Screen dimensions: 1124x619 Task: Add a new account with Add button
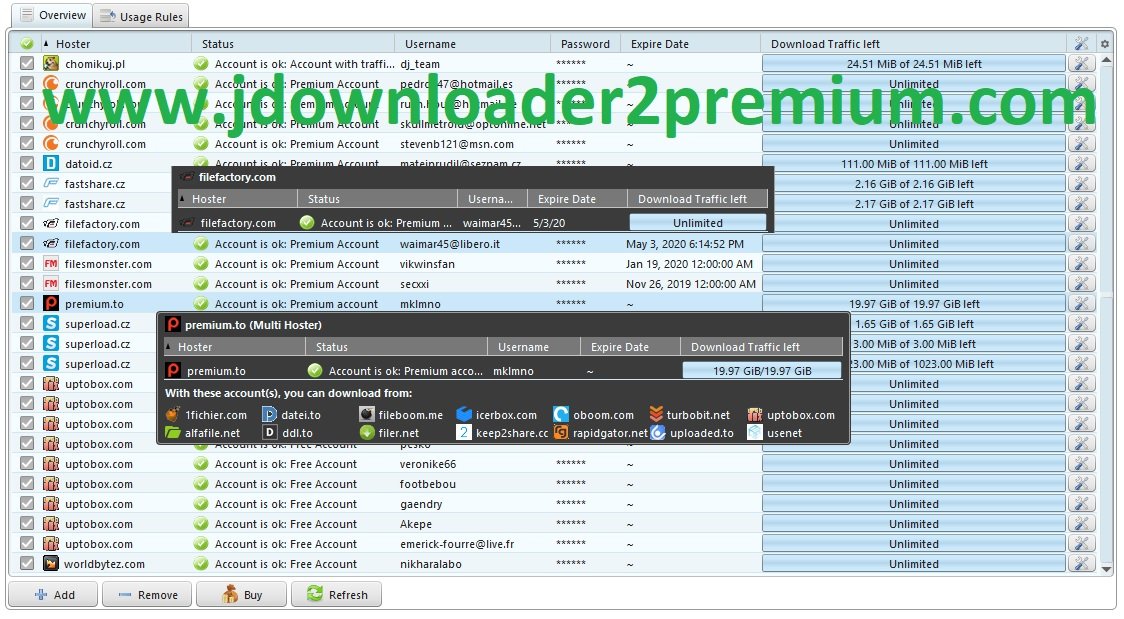[54, 595]
